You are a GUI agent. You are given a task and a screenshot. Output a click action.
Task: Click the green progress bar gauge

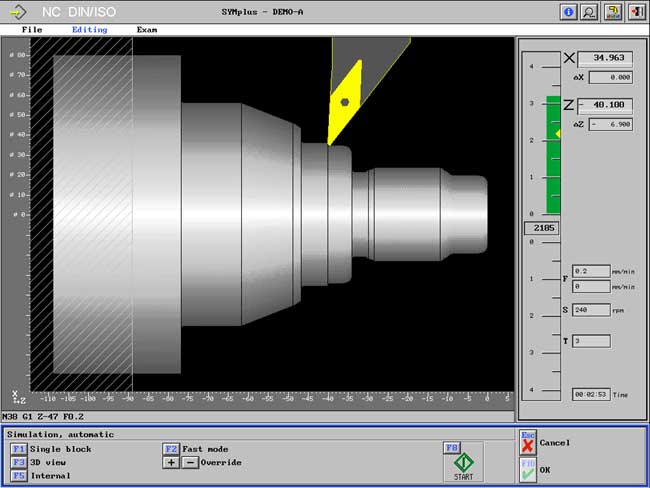point(553,155)
